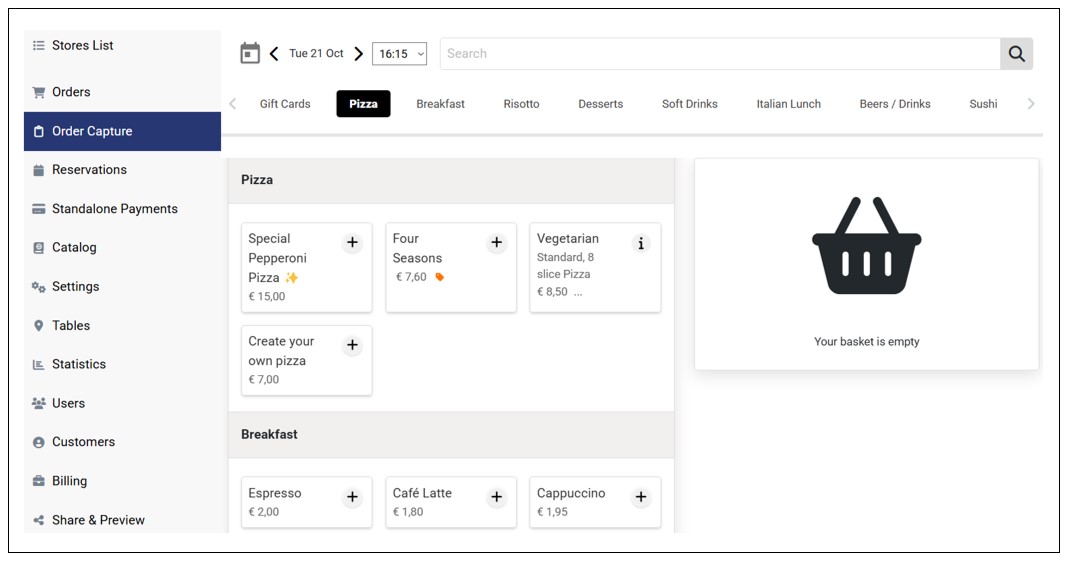Switch to the Desserts category tab
This screenshot has width=1065, height=561.
pyautogui.click(x=600, y=104)
